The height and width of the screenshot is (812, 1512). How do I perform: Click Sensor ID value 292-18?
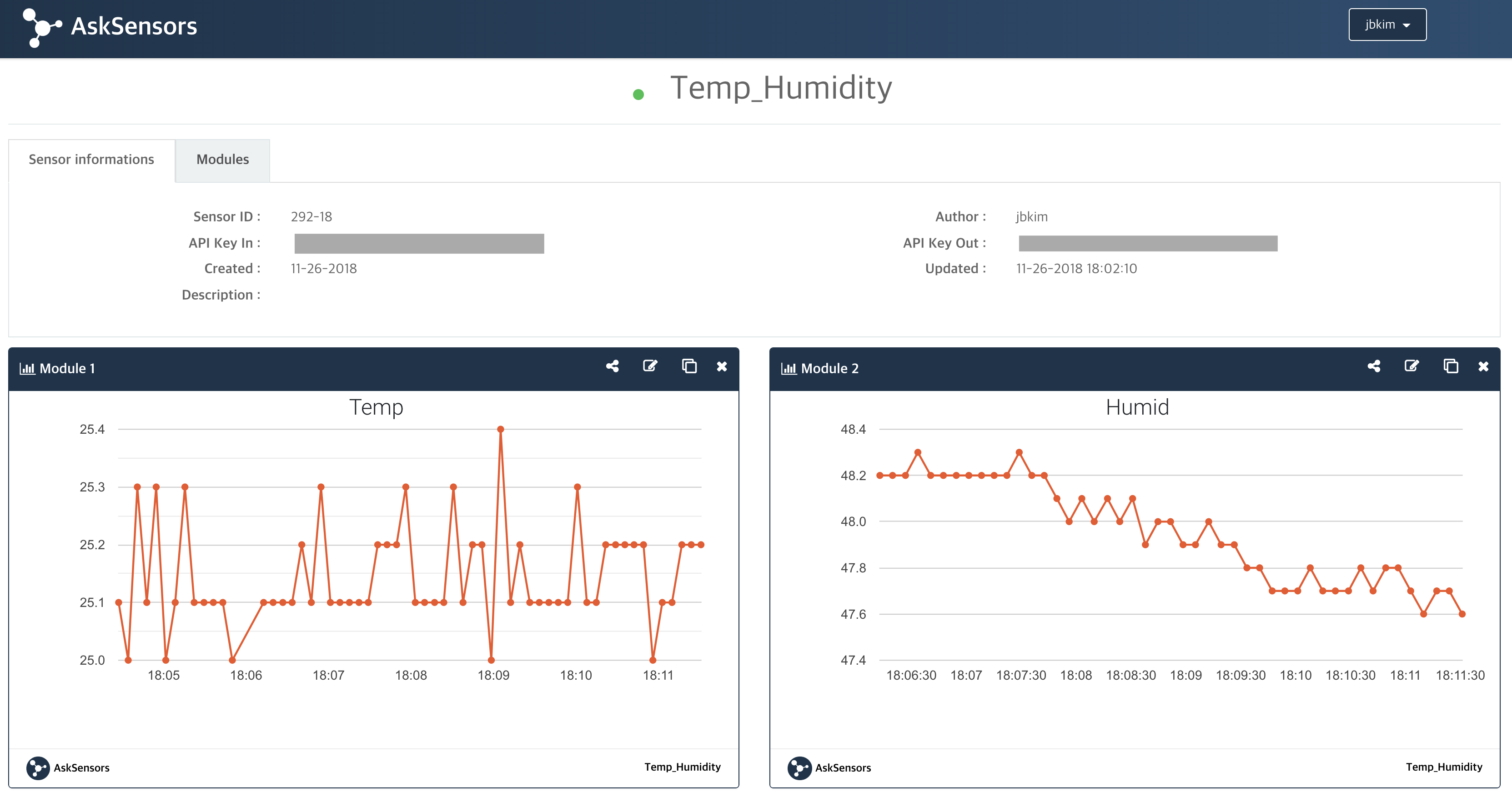click(x=311, y=217)
